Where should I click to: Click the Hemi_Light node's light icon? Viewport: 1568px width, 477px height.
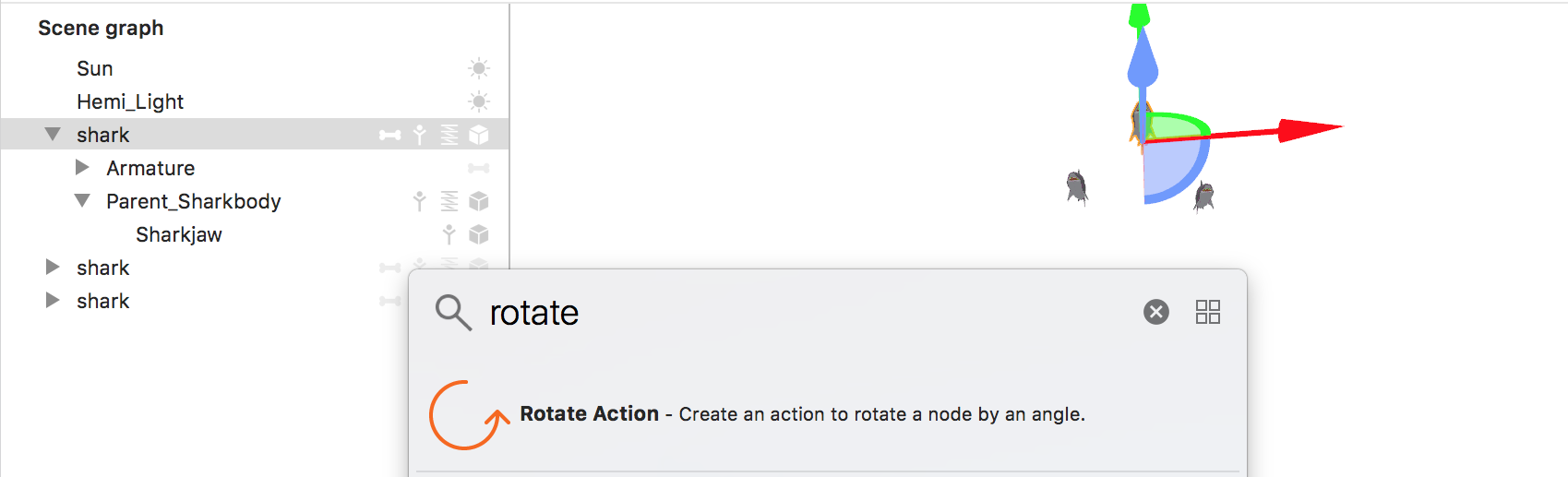point(478,101)
